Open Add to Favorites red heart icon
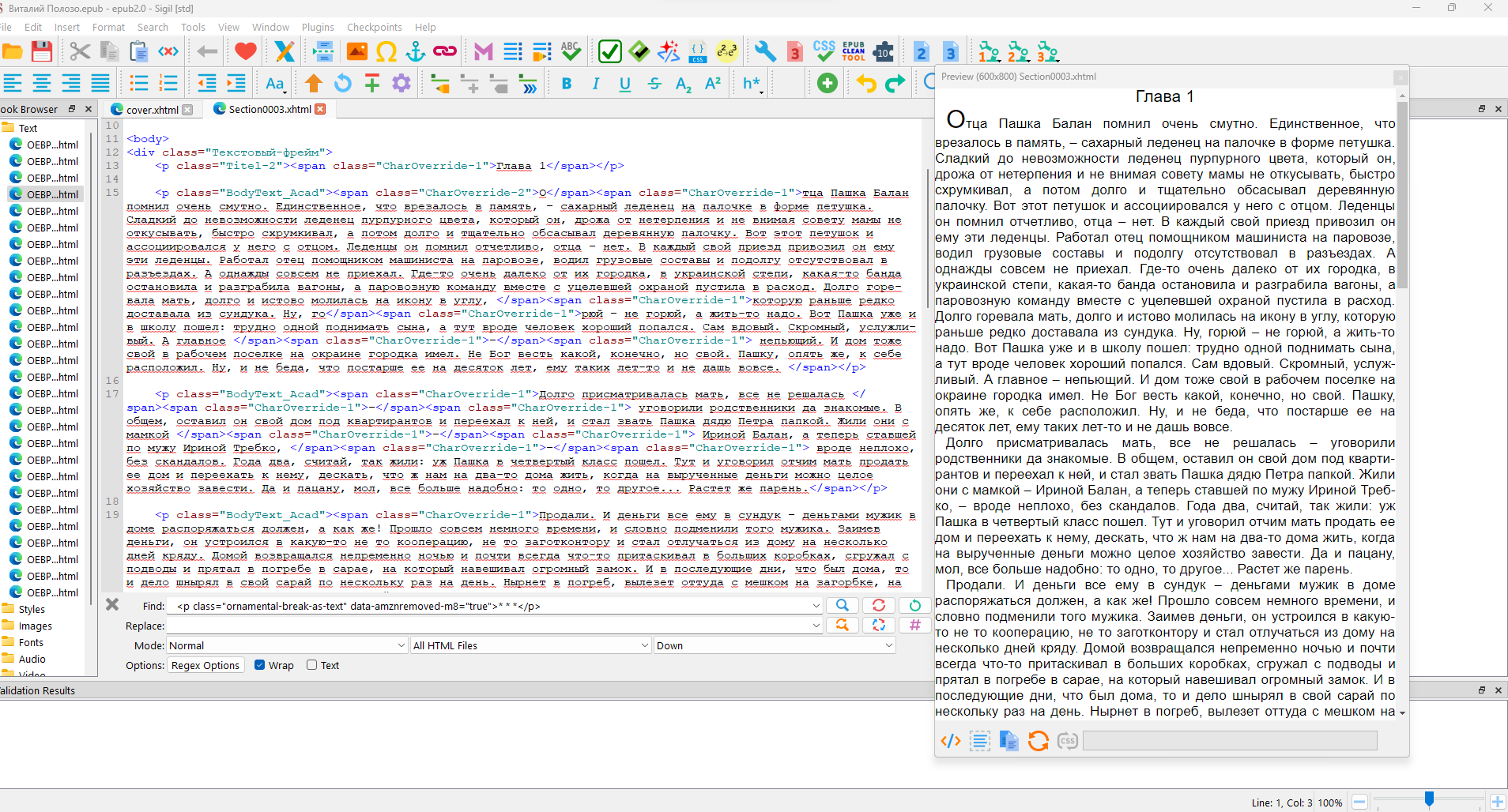 coord(246,52)
